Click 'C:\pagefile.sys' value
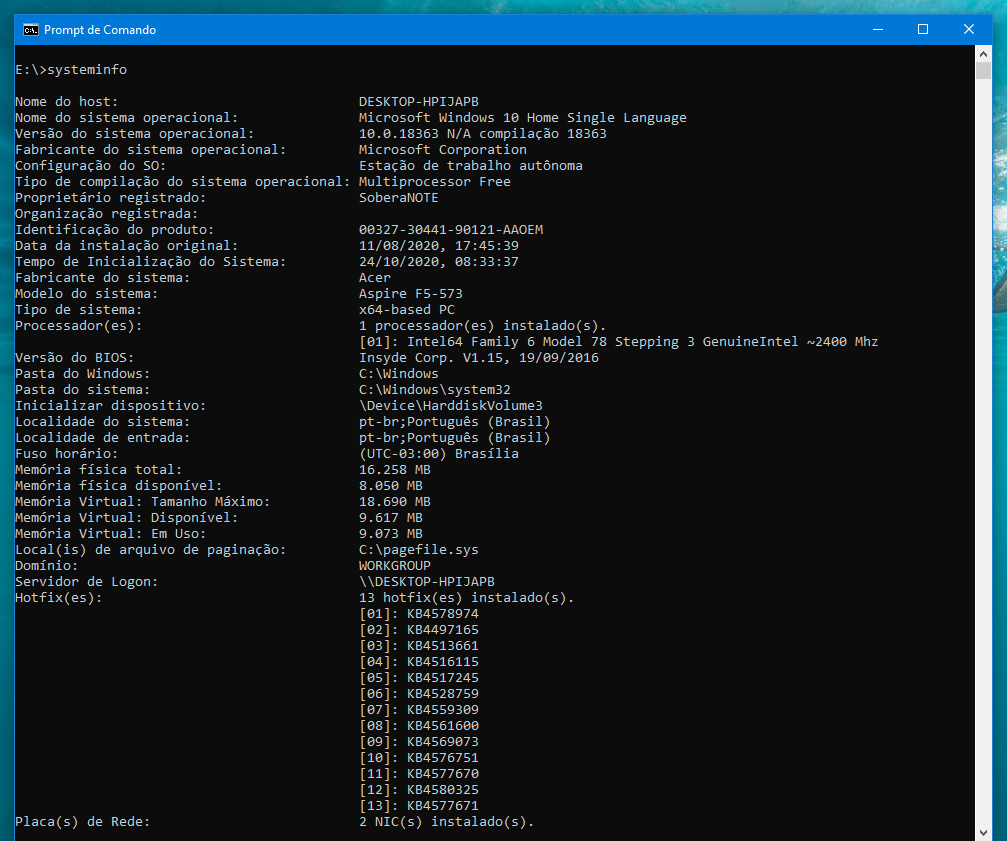This screenshot has width=1007, height=841. tap(419, 550)
